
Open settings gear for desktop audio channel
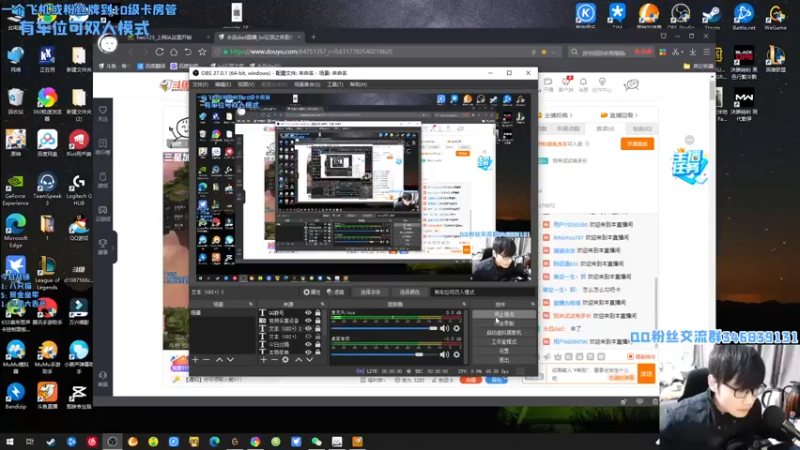coord(457,354)
